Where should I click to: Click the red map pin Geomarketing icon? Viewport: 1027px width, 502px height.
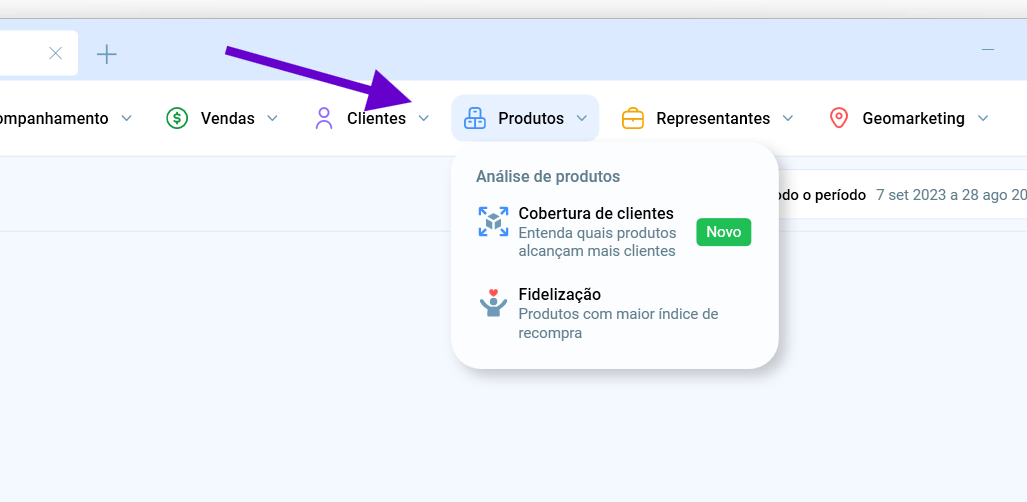pos(838,118)
